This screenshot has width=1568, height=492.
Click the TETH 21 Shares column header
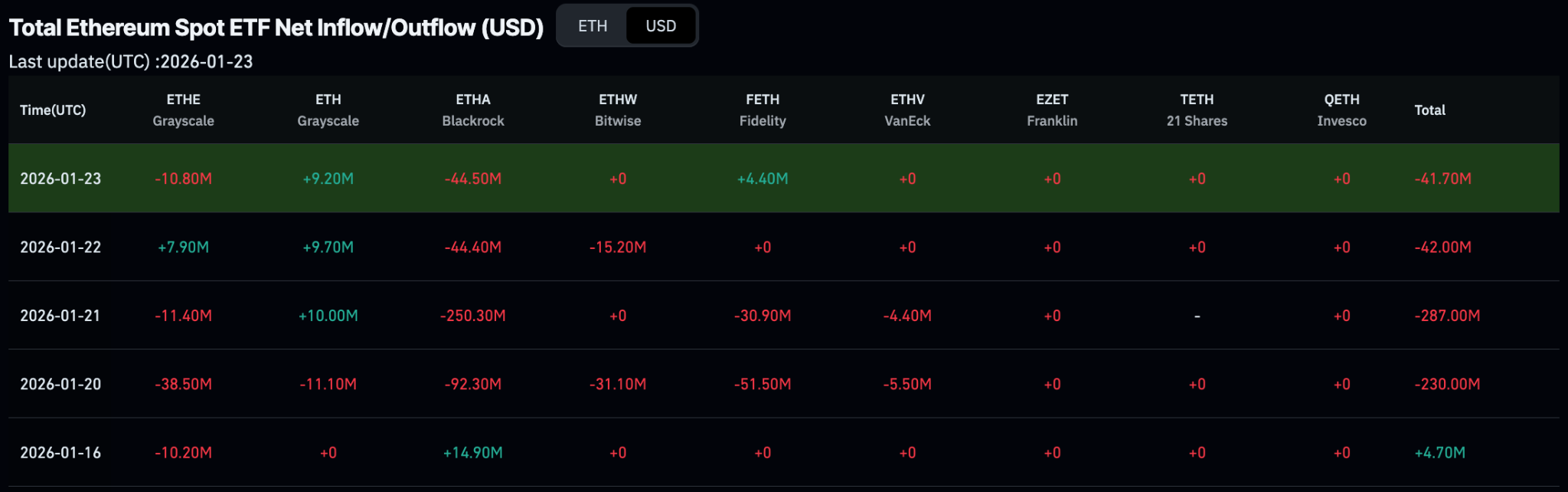coord(1197,110)
